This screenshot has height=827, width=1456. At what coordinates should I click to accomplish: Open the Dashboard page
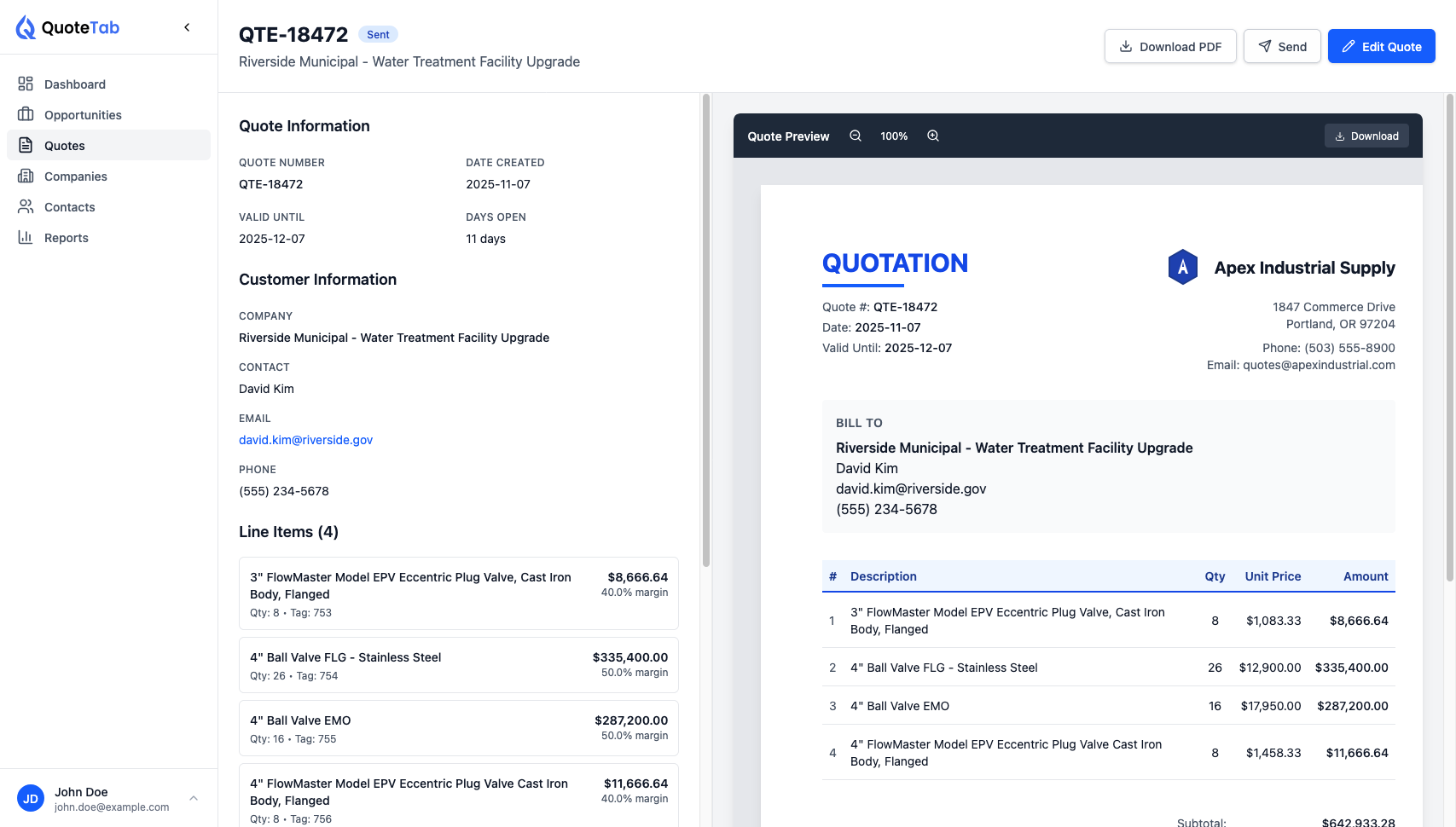75,84
